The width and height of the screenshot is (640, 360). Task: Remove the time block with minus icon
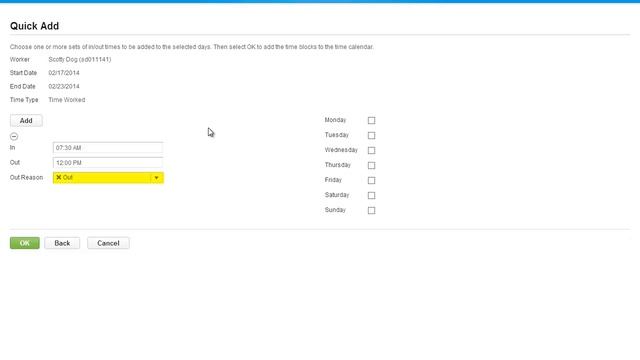[x=14, y=136]
